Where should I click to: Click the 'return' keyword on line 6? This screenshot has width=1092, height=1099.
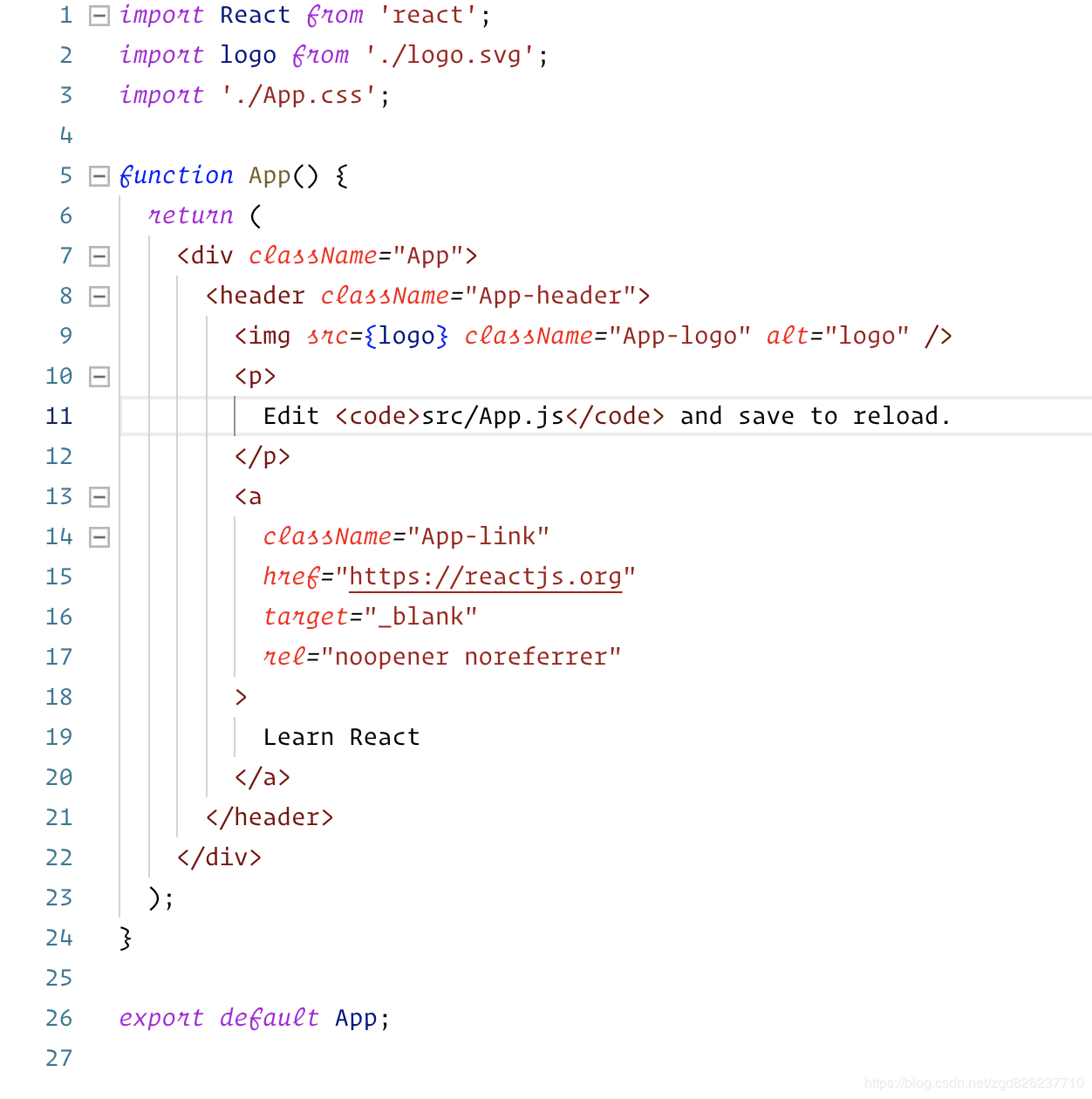tap(190, 215)
